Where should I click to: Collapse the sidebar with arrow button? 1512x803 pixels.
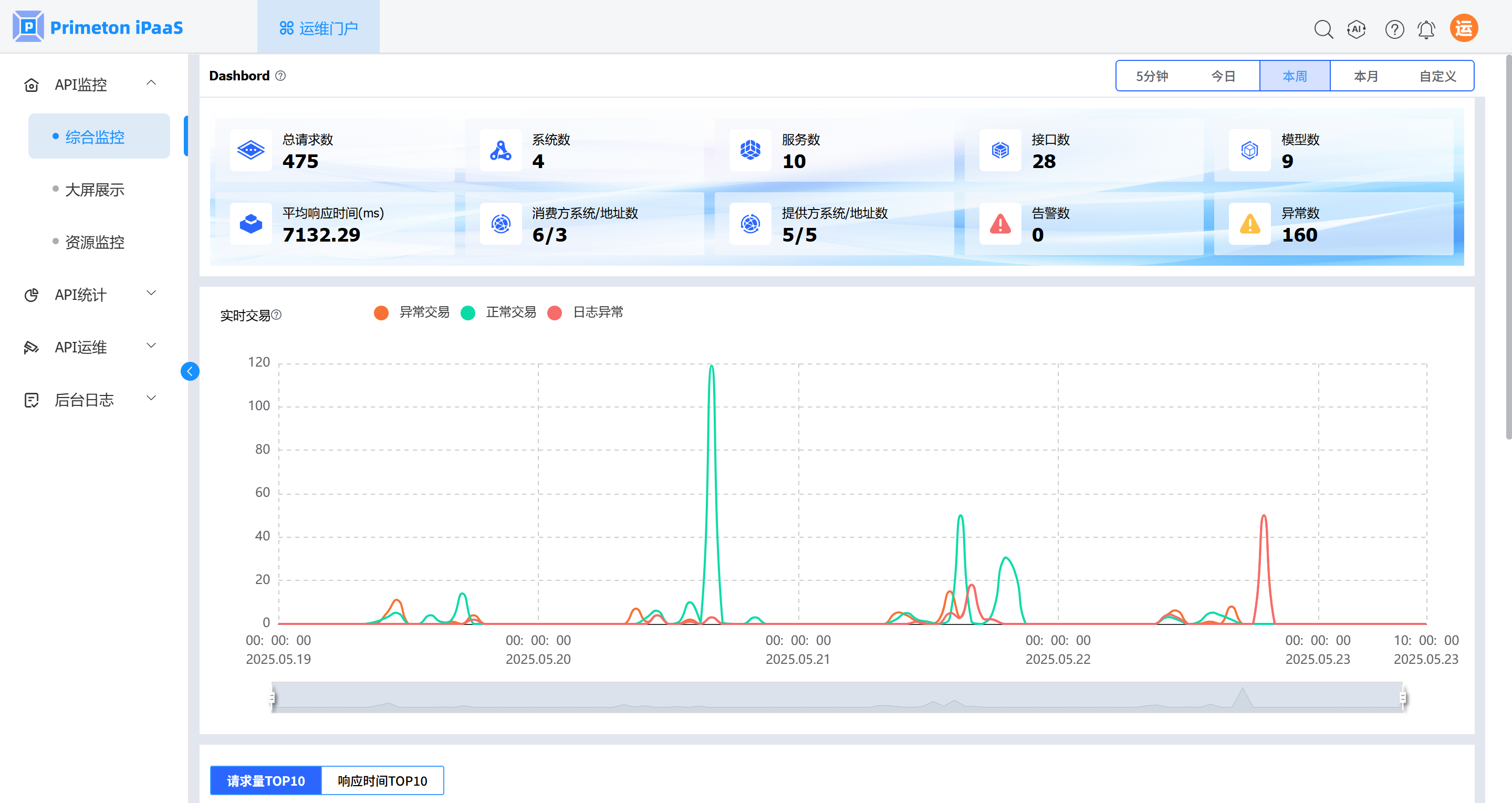(x=190, y=371)
